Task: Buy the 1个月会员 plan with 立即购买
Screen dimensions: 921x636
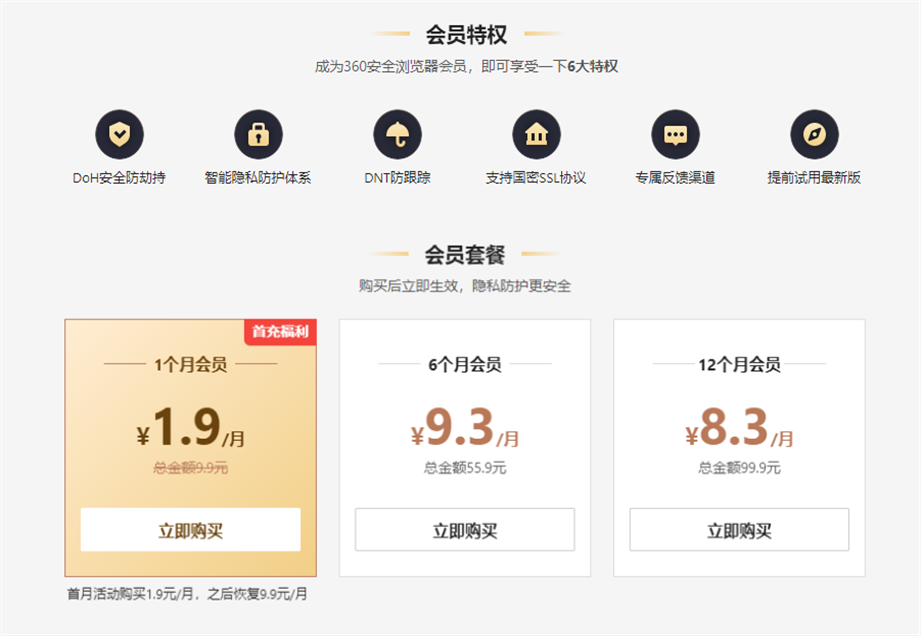Action: tap(190, 530)
